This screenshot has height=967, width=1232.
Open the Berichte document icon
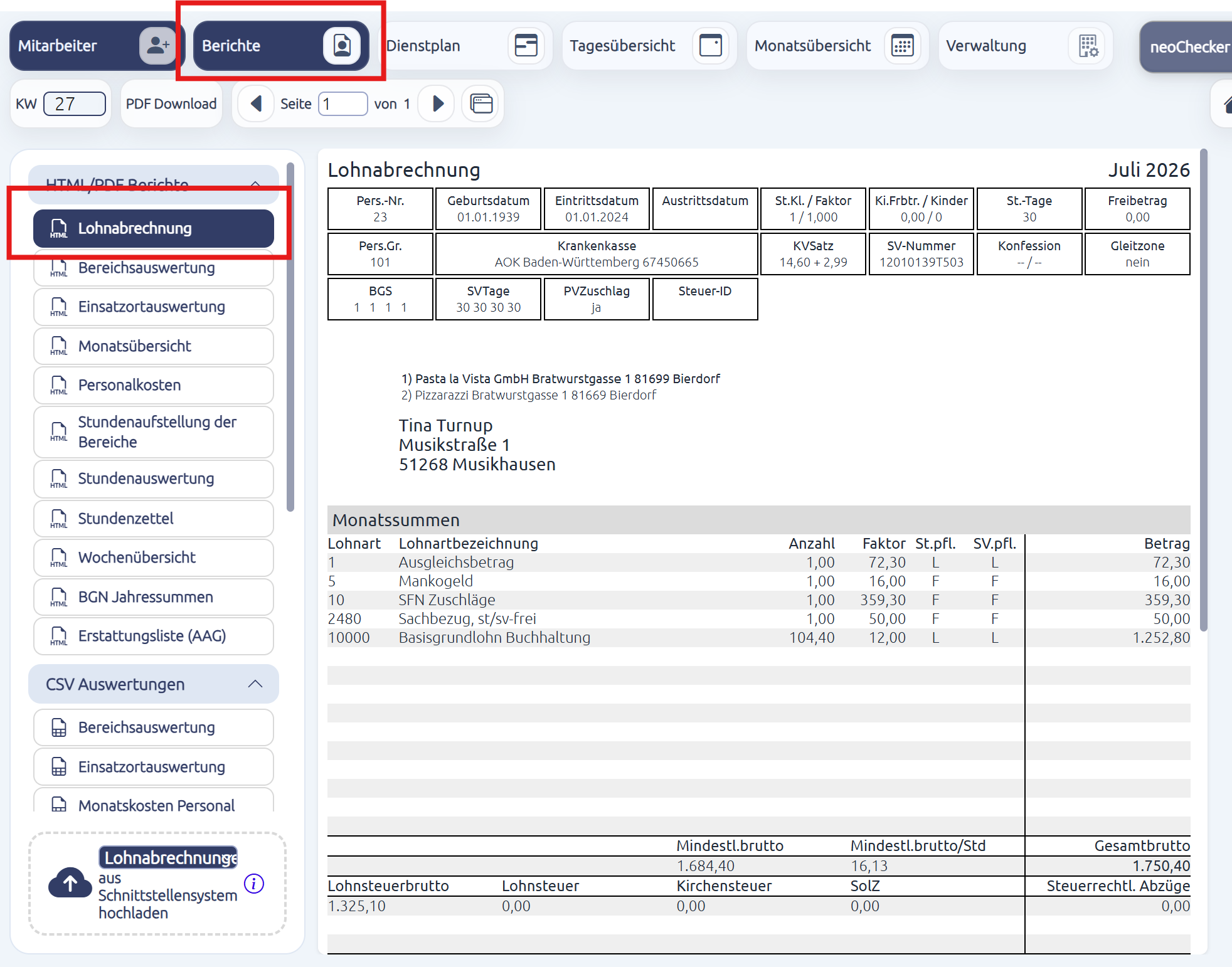pyautogui.click(x=342, y=46)
